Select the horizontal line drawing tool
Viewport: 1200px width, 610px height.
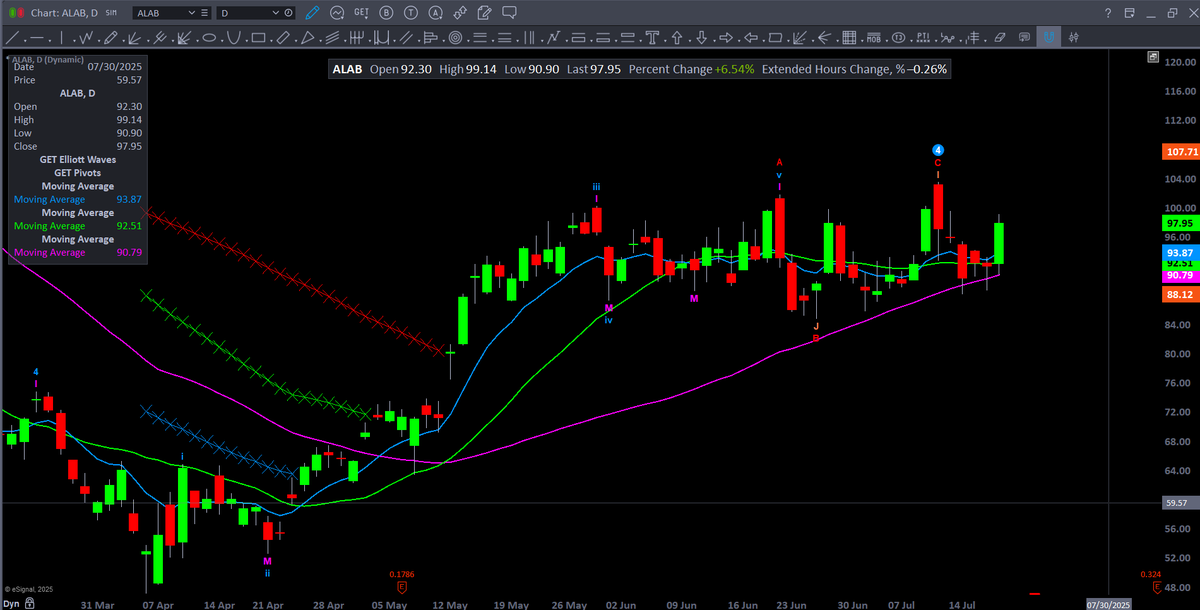click(36, 37)
